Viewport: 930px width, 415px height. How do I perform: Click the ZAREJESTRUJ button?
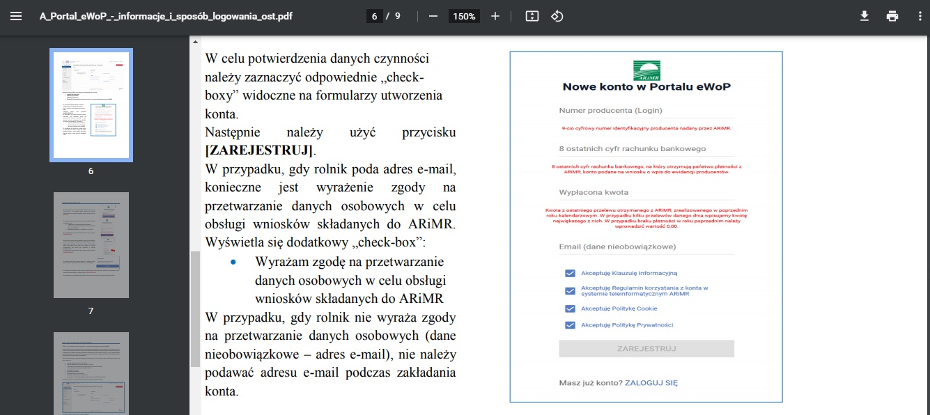pyautogui.click(x=646, y=349)
